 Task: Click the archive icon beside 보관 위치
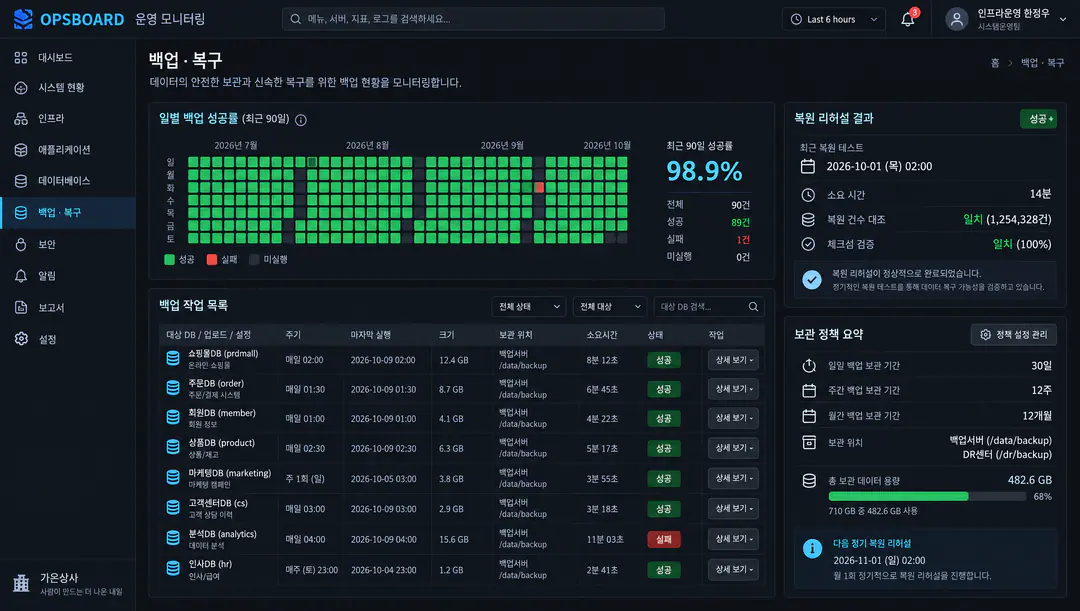[x=809, y=442]
